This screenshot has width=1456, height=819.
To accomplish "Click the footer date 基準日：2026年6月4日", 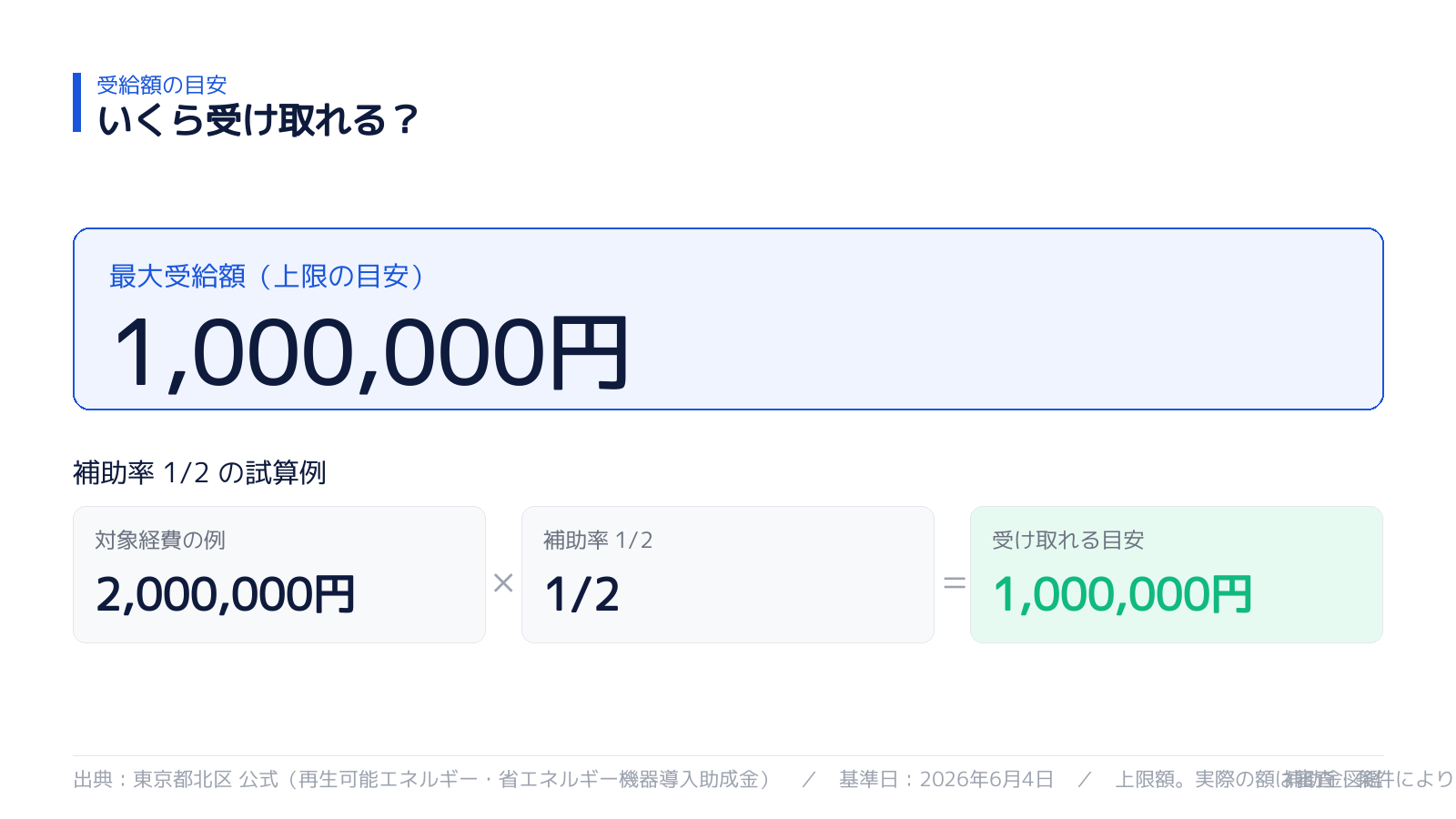I will tap(946, 779).
